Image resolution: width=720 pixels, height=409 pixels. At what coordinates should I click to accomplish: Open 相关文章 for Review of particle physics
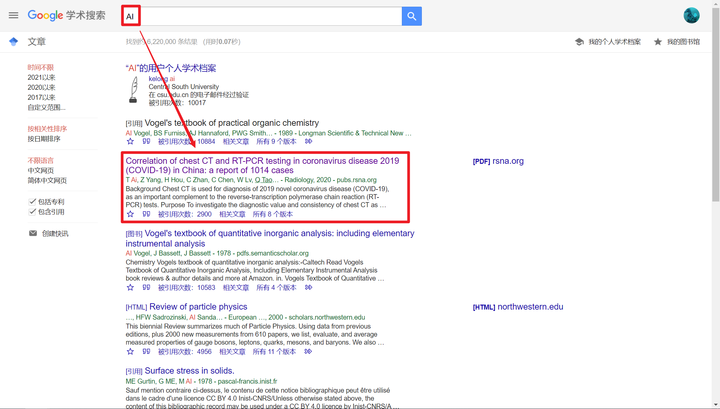[232, 352]
